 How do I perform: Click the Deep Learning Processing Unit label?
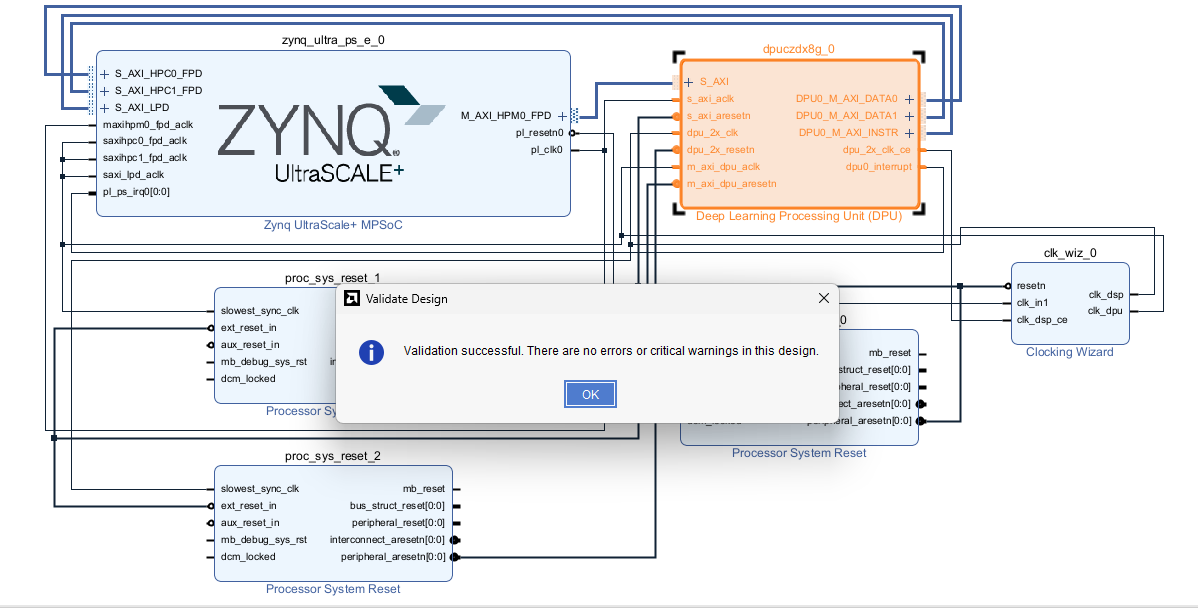[x=799, y=216]
